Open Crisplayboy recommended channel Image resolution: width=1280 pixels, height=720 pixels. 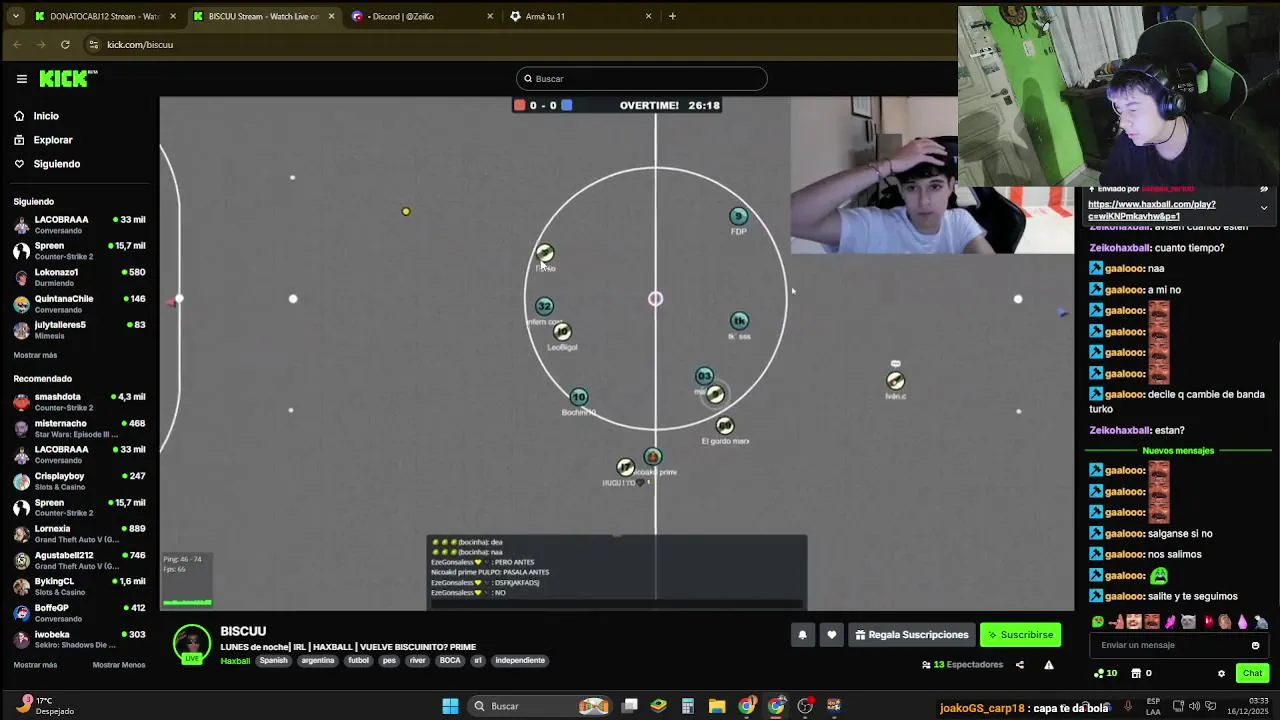(79, 481)
